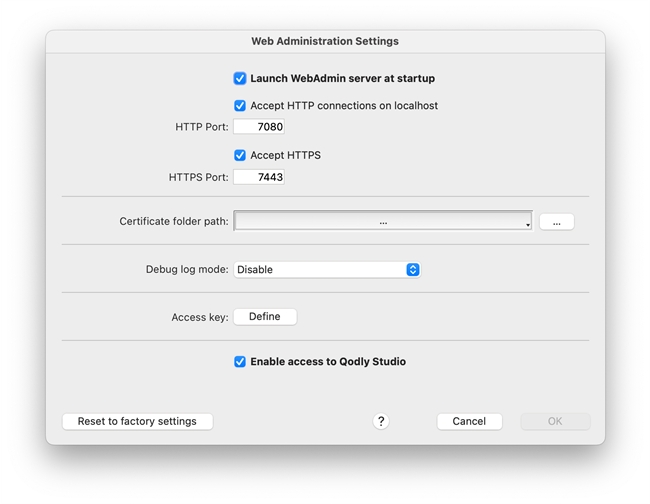Disable Accept HTTP connections on localhost
Viewport: 650px width, 504px height.
click(240, 105)
